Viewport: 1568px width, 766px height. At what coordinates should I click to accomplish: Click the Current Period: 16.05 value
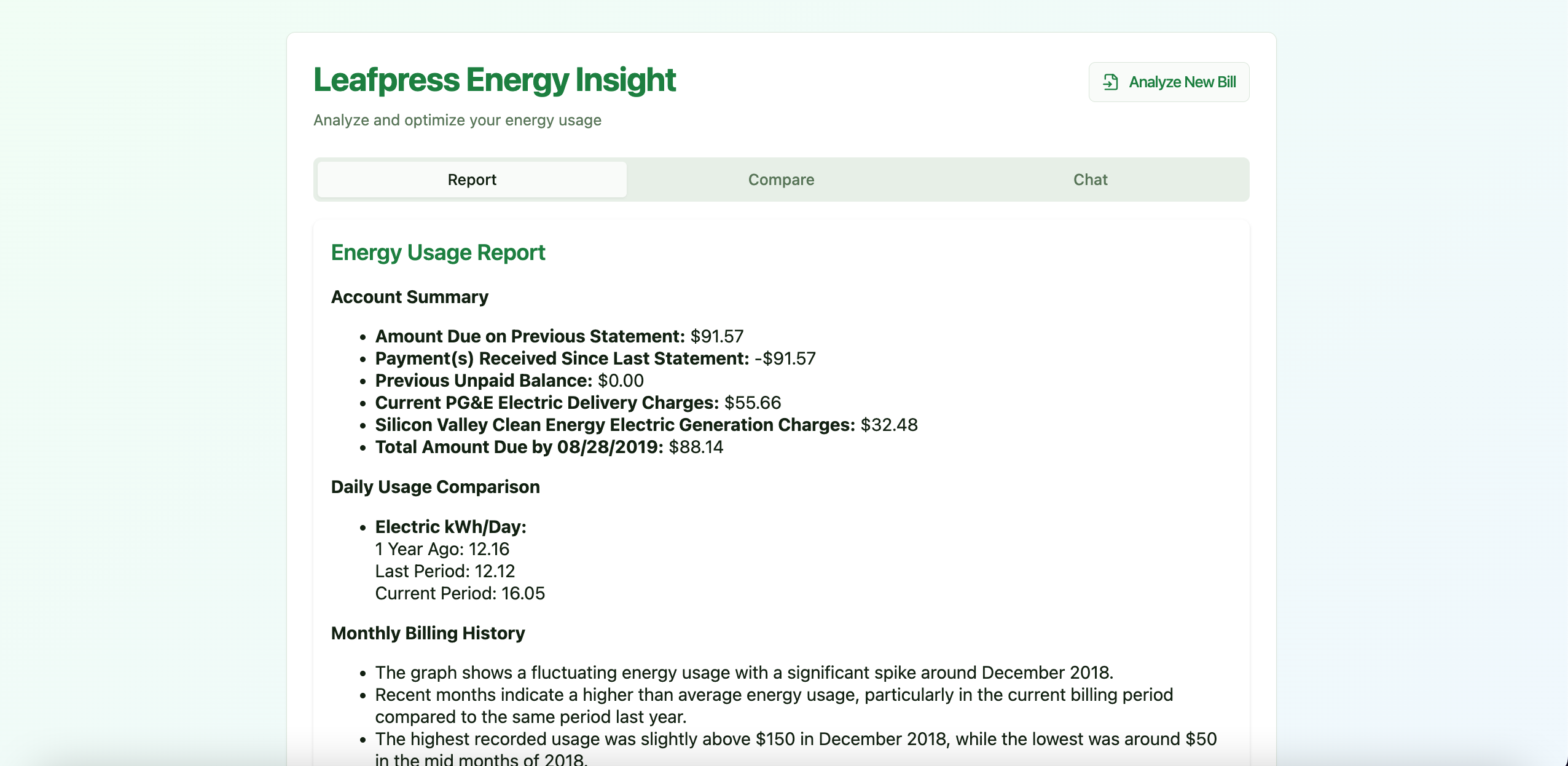pyautogui.click(x=460, y=593)
